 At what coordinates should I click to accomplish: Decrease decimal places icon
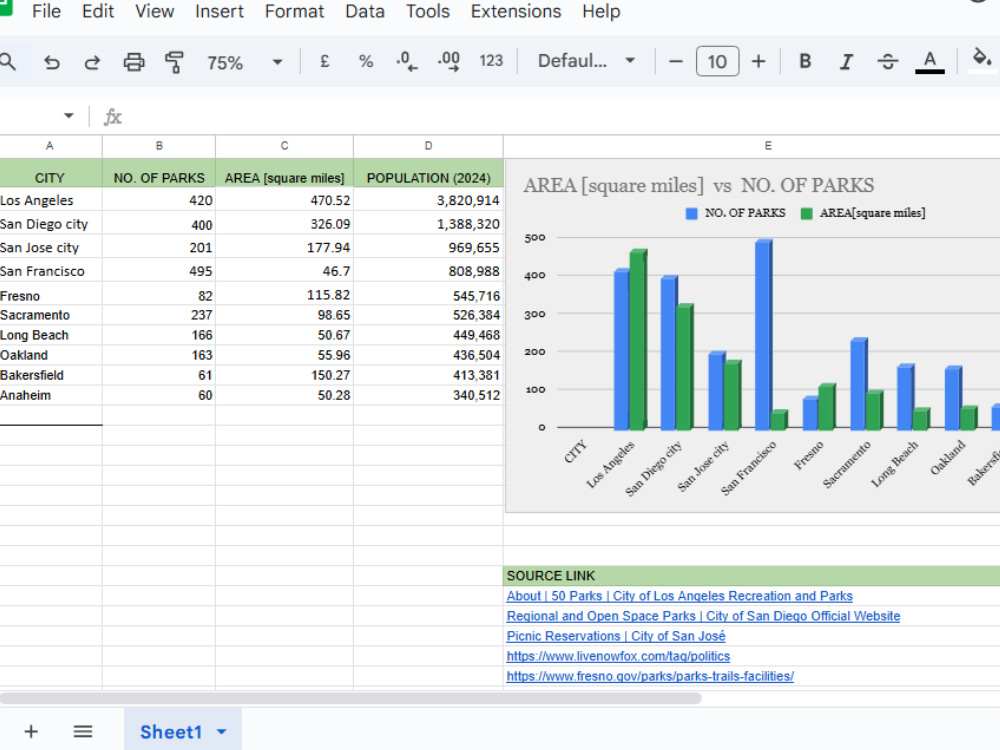(406, 61)
